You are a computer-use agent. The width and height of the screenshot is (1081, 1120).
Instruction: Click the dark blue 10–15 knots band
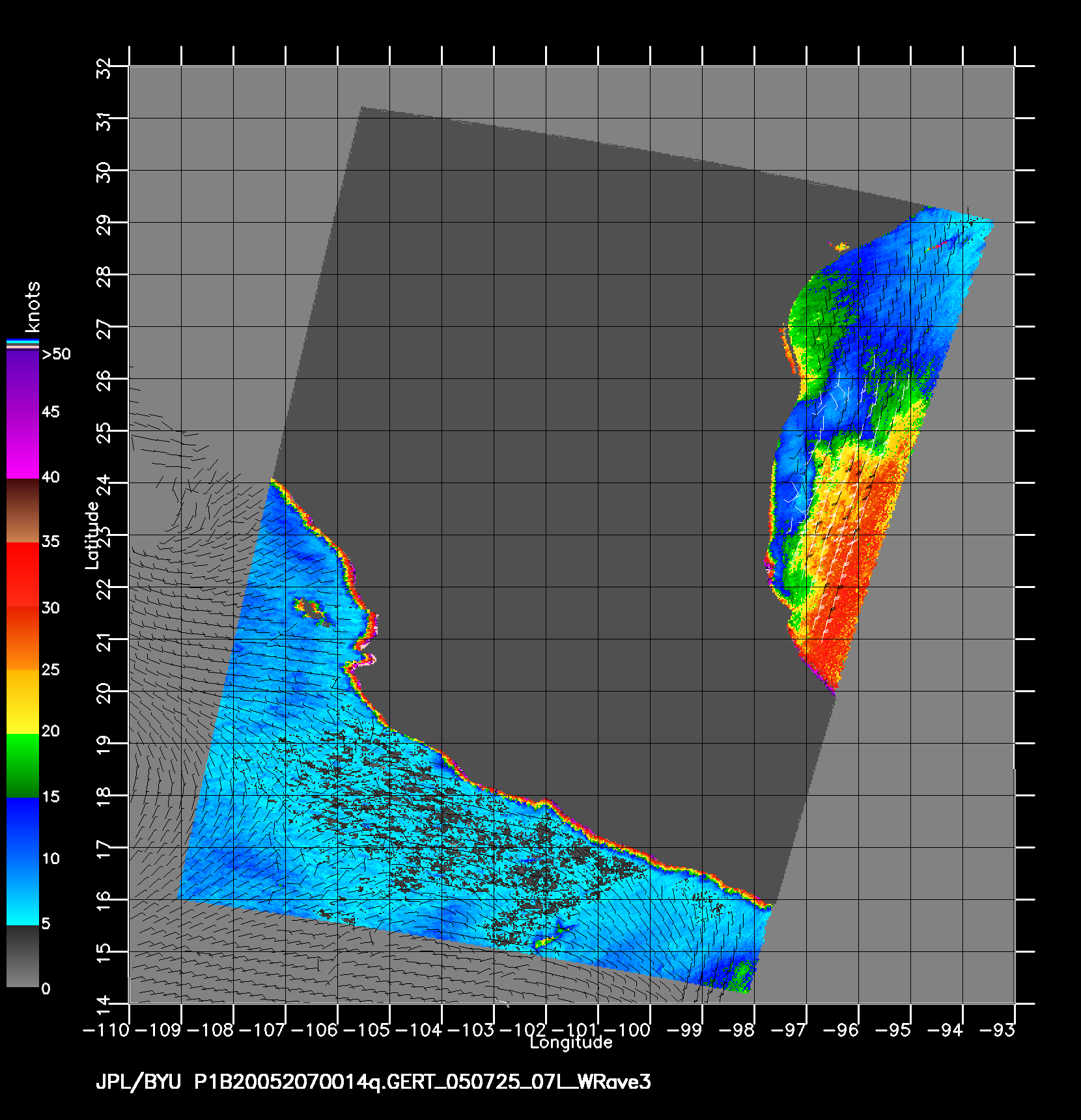23,829
